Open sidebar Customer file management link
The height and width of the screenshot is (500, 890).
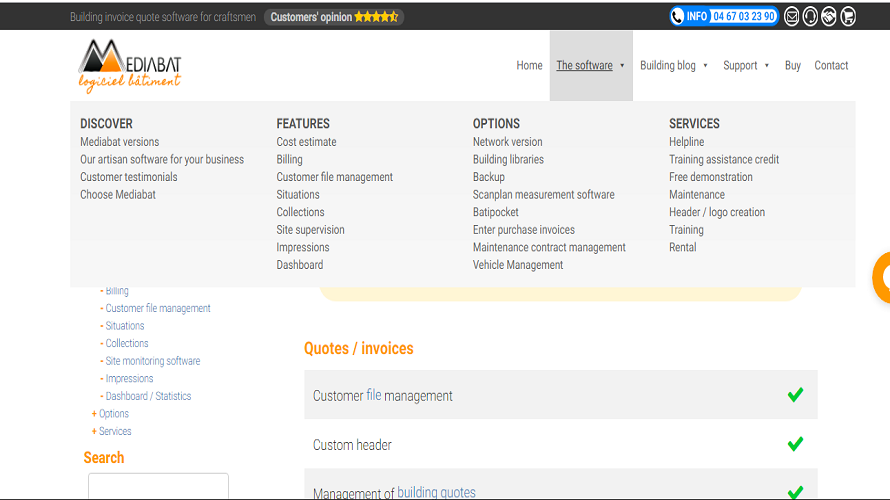click(158, 308)
